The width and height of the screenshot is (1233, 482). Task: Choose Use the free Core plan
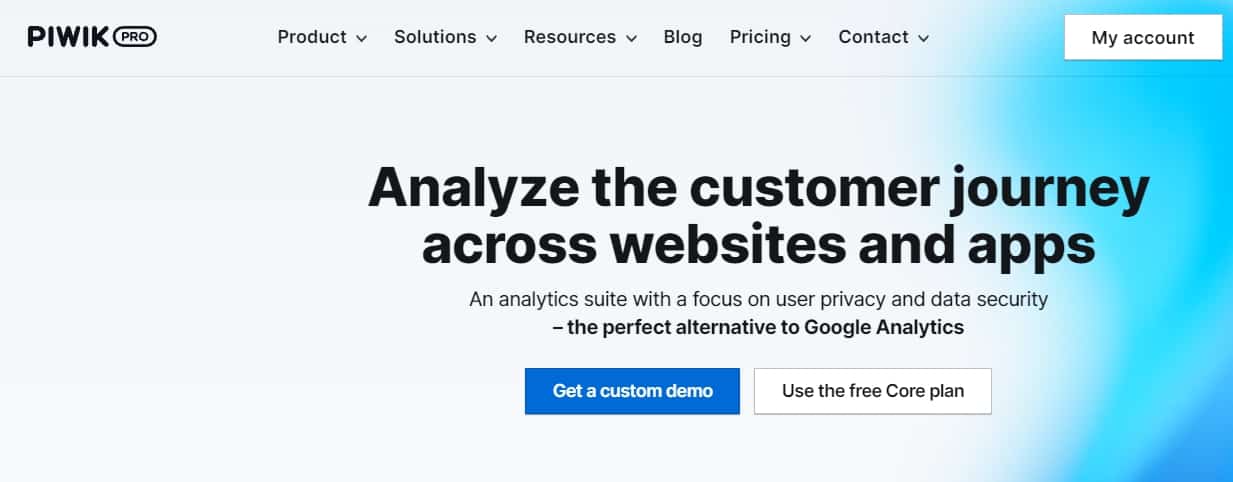[872, 391]
